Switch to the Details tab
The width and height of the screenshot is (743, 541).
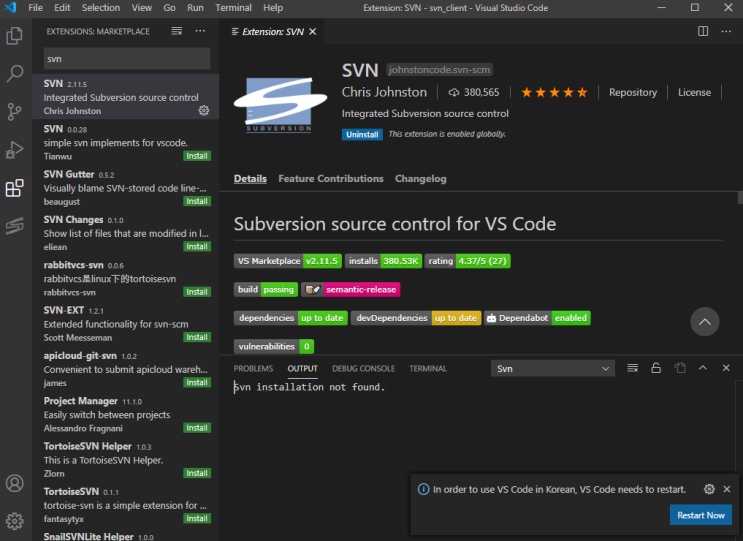pos(250,179)
